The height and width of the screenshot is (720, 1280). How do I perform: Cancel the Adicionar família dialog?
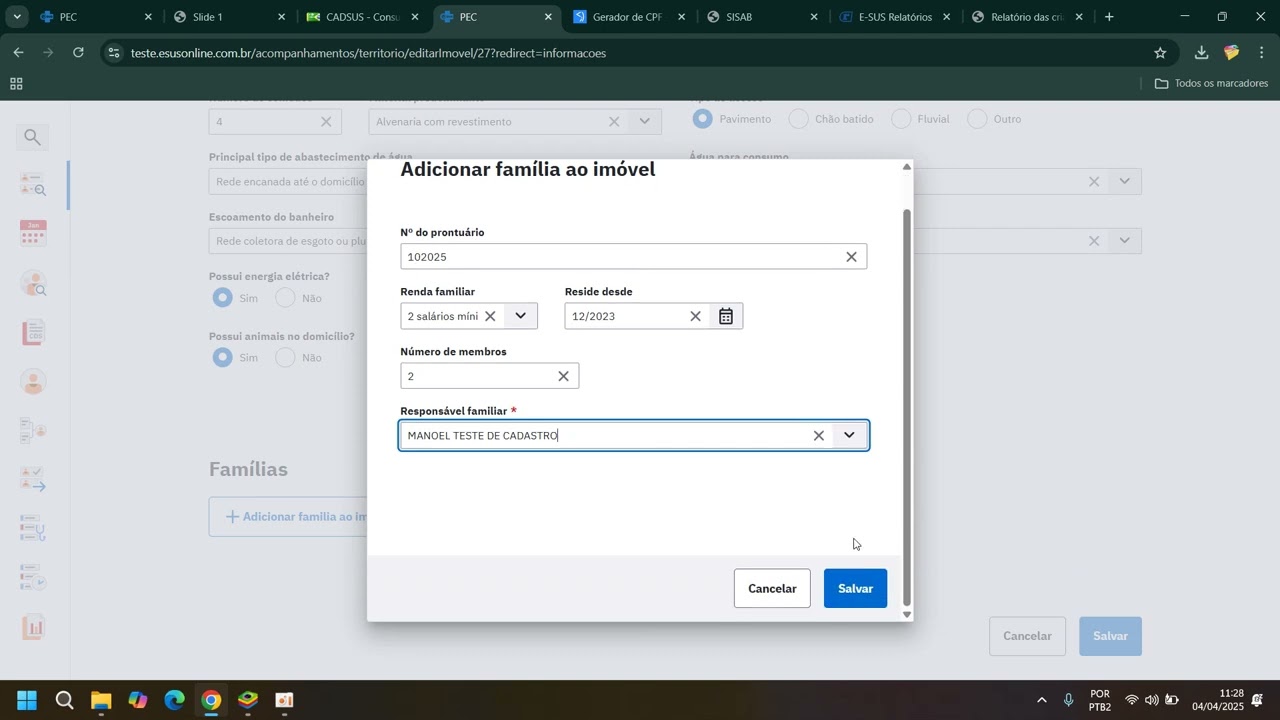click(772, 589)
